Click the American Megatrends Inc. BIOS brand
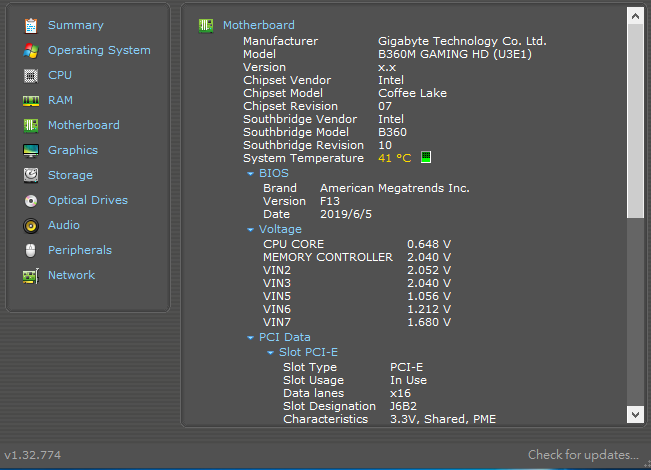Viewport: 651px width, 470px height. pyautogui.click(x=394, y=188)
